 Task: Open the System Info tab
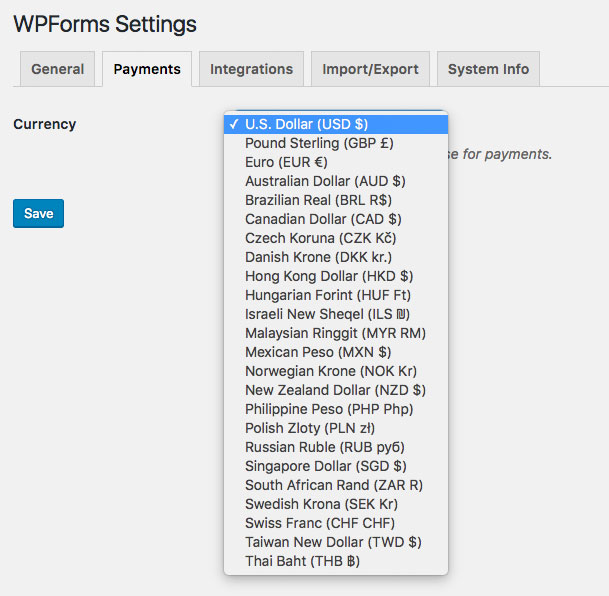[x=488, y=69]
